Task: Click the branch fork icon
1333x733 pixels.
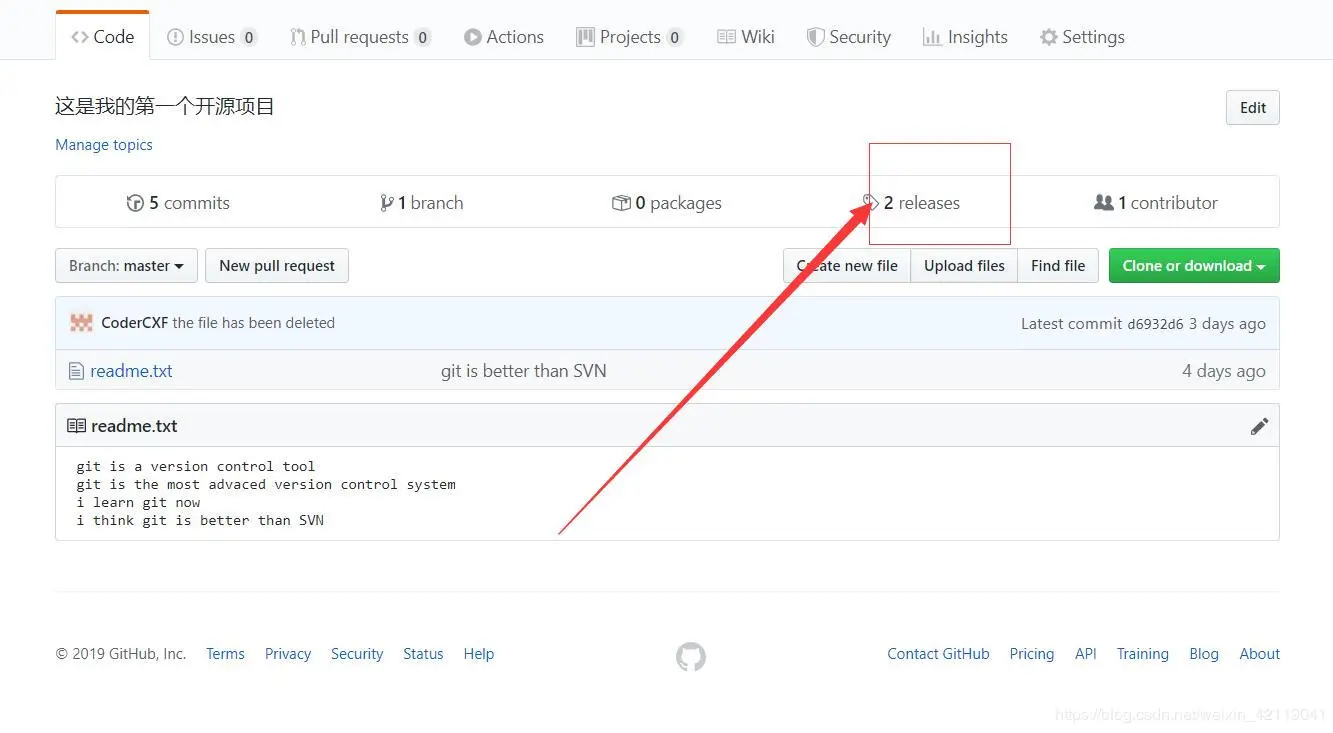Action: point(386,203)
